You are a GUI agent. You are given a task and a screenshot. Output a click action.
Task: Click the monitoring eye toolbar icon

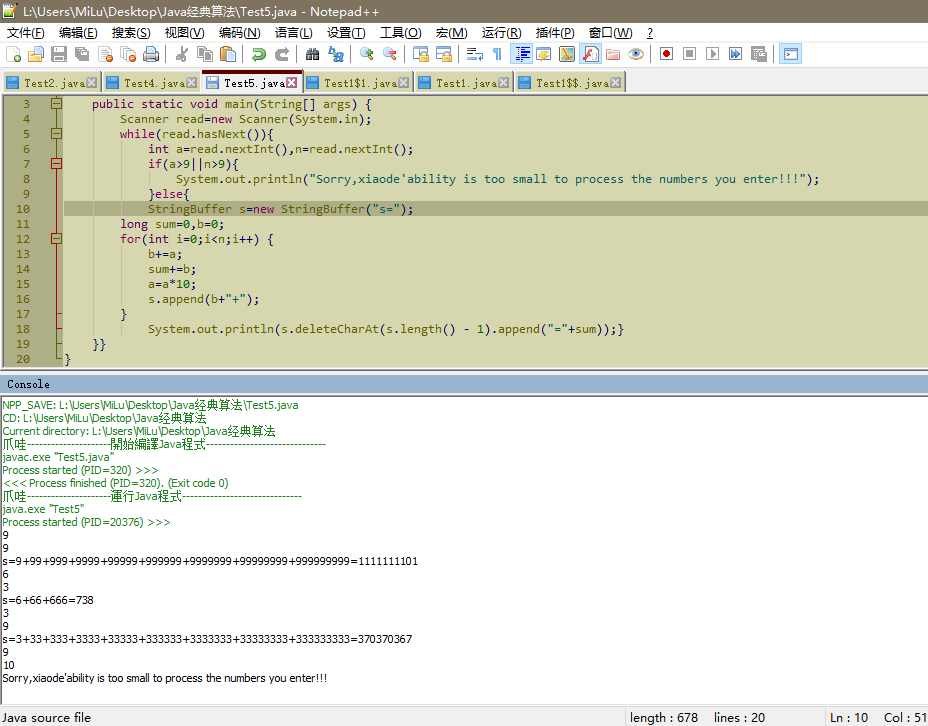636,54
